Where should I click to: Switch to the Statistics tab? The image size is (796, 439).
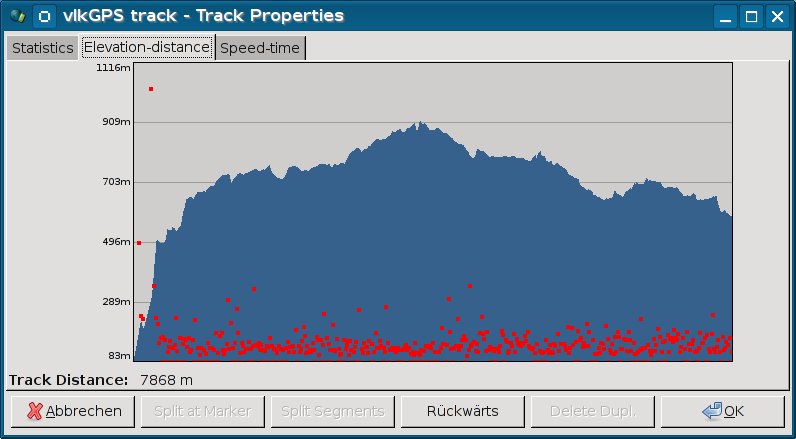42,48
